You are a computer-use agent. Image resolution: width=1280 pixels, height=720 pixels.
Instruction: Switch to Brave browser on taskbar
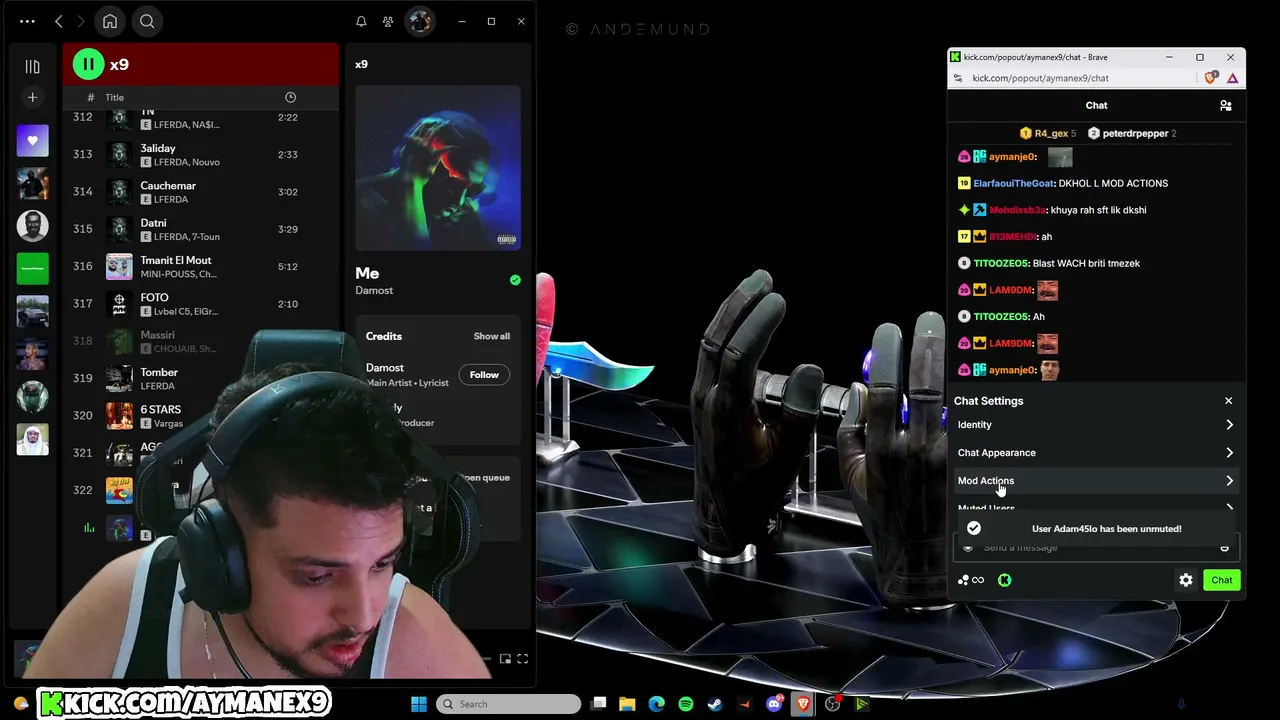803,704
